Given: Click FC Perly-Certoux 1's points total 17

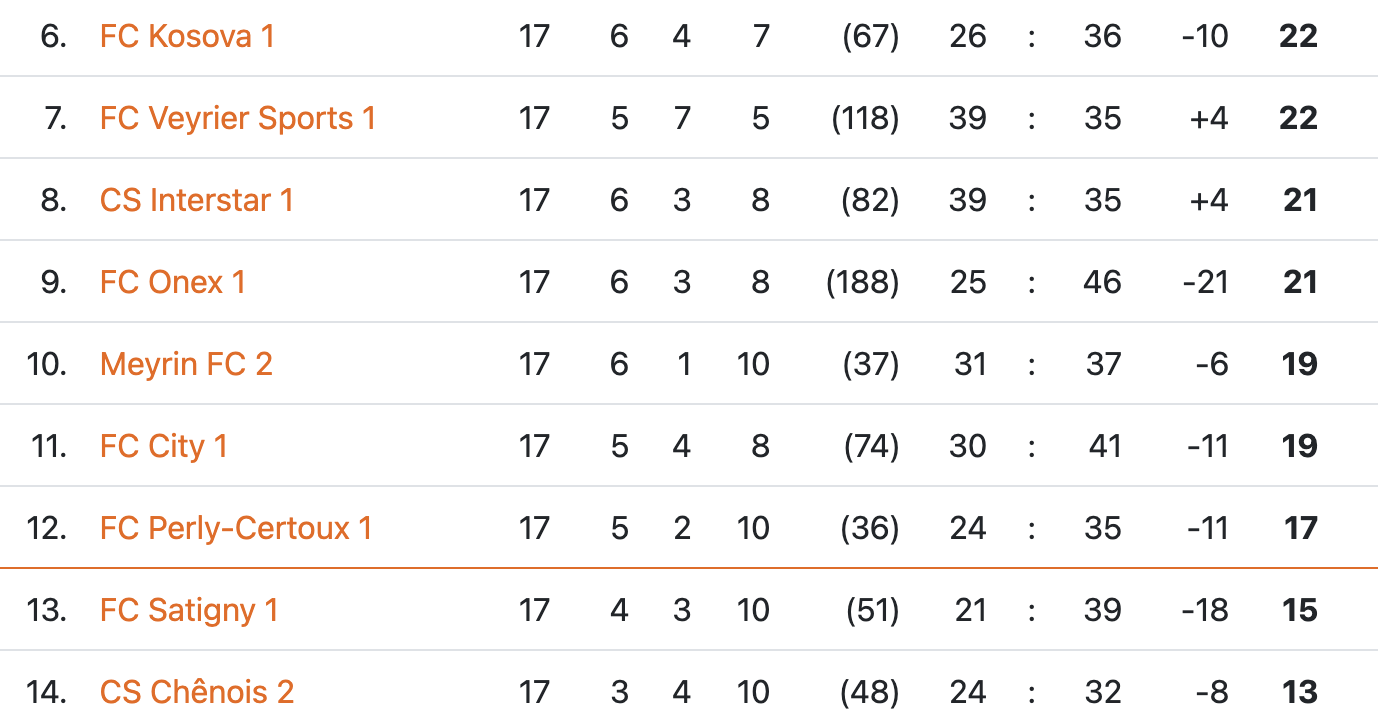Looking at the screenshot, I should pos(1300,529).
